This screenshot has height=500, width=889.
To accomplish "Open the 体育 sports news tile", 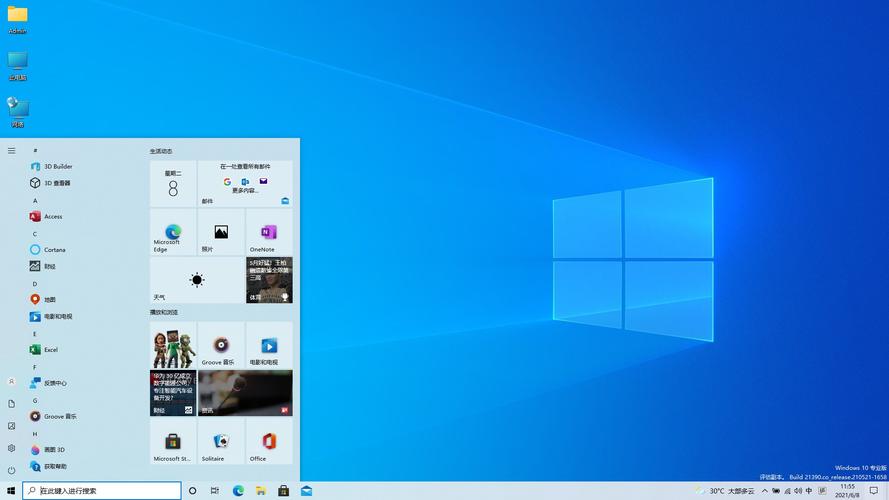I will coord(269,280).
